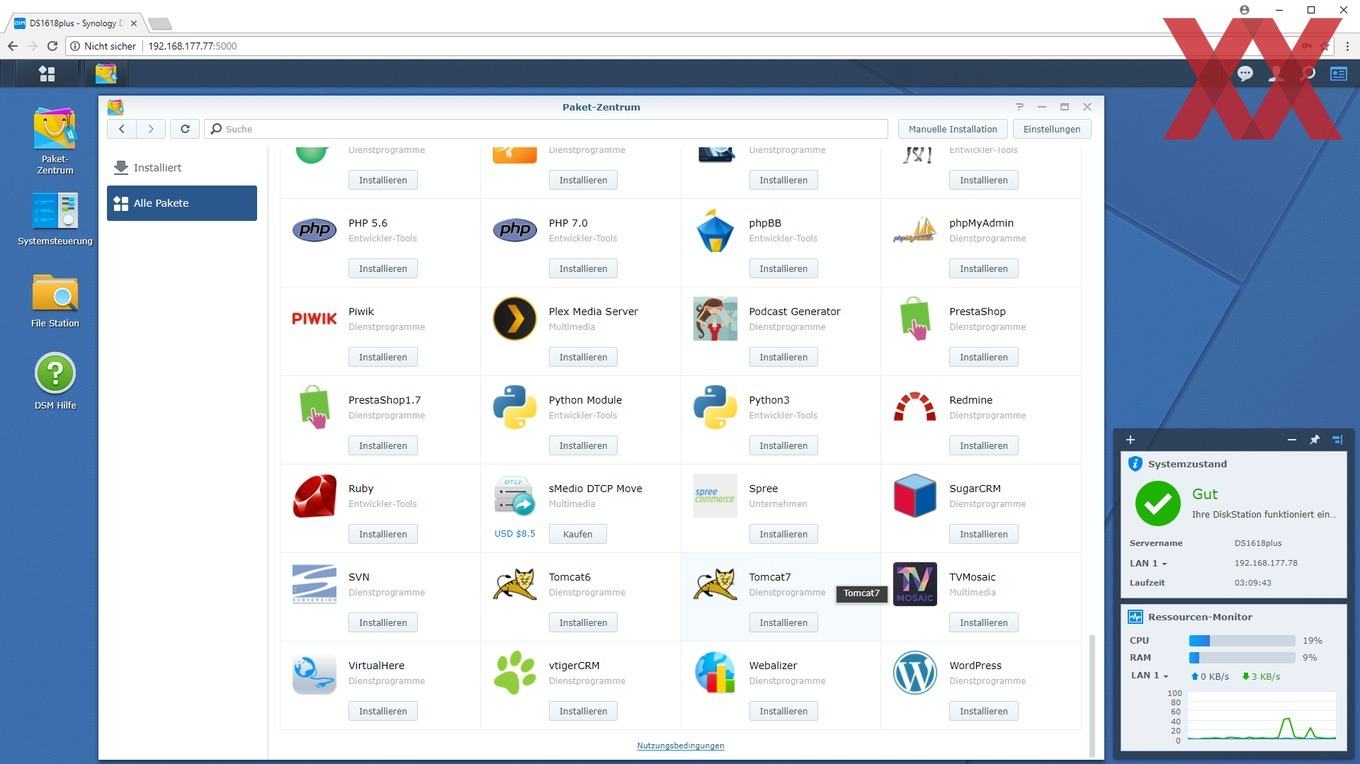Click the Spree package name
This screenshot has width=1360, height=764.
click(763, 489)
